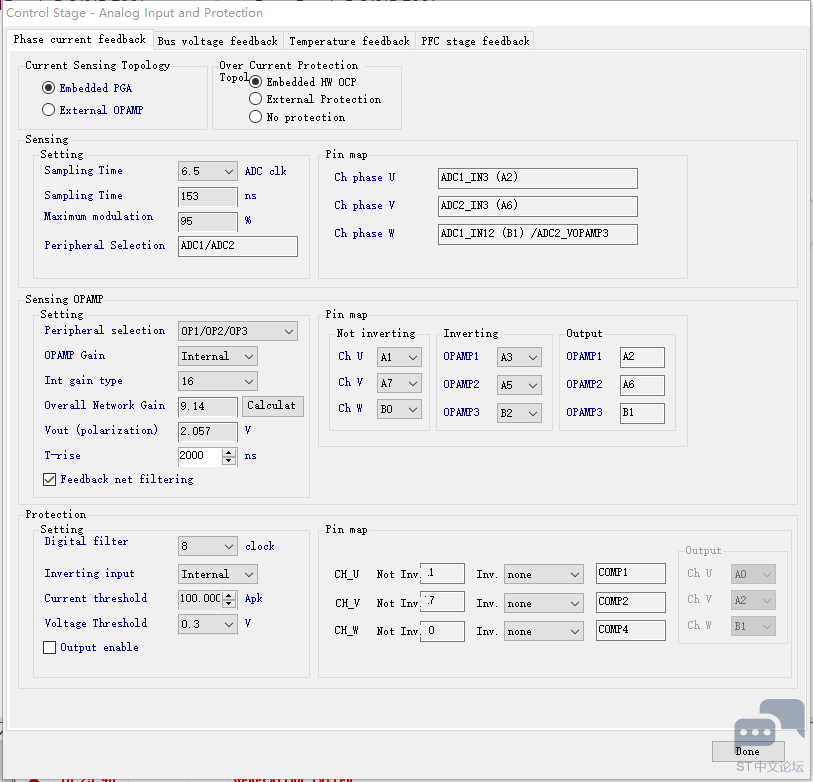
Task: Select the Embedded PGA radio button
Action: pyautogui.click(x=49, y=88)
